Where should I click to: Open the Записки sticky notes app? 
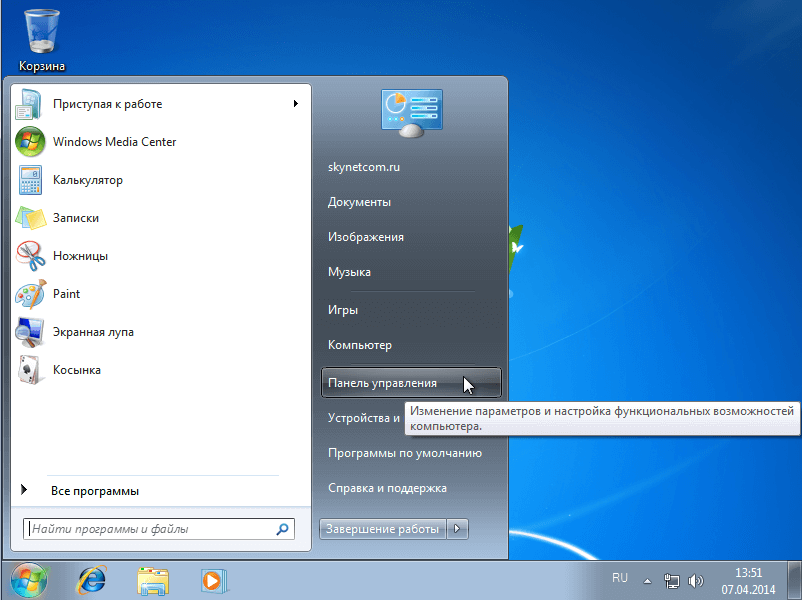(75, 218)
